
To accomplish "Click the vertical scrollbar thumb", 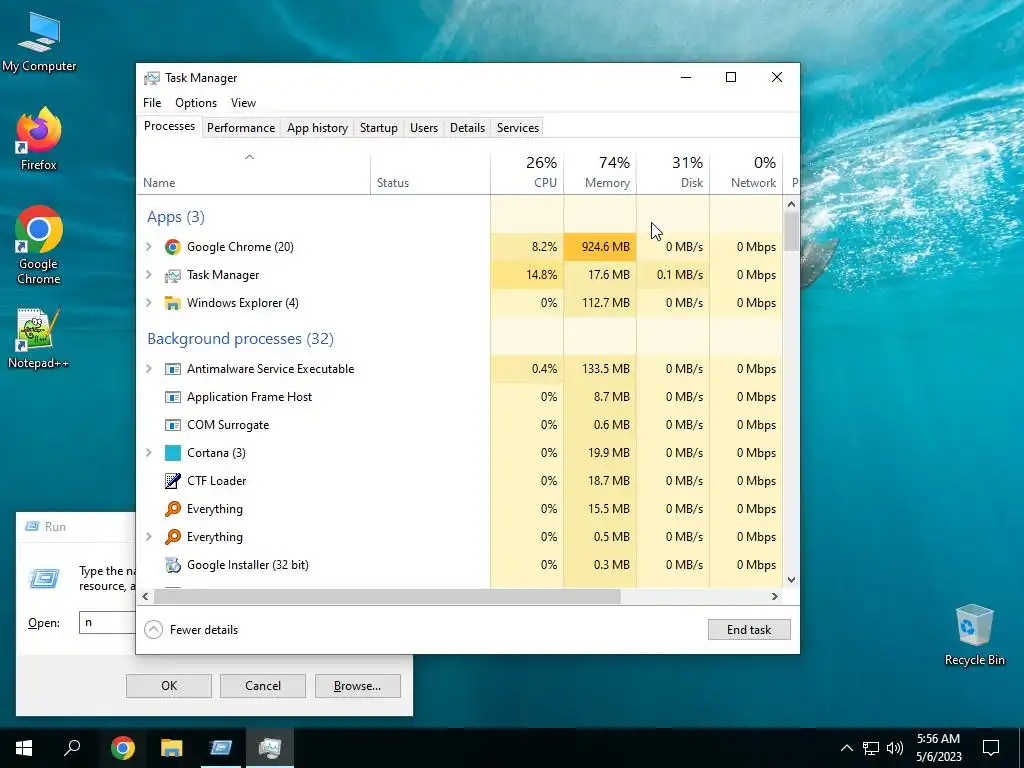I will (x=791, y=231).
